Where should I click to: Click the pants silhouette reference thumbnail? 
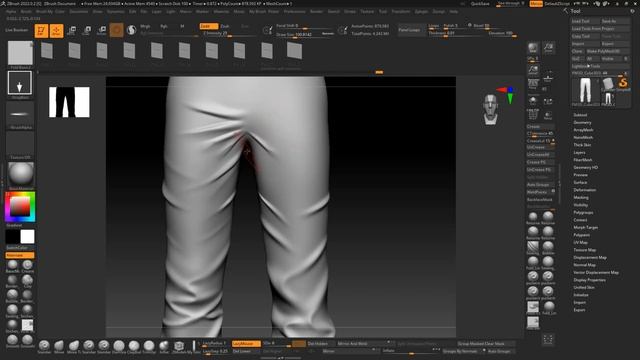(69, 102)
